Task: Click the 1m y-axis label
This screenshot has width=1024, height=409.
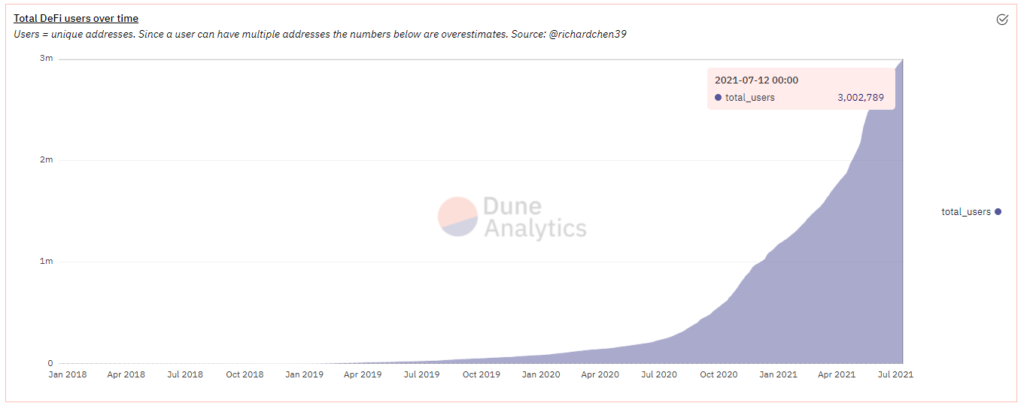Action: (x=46, y=261)
